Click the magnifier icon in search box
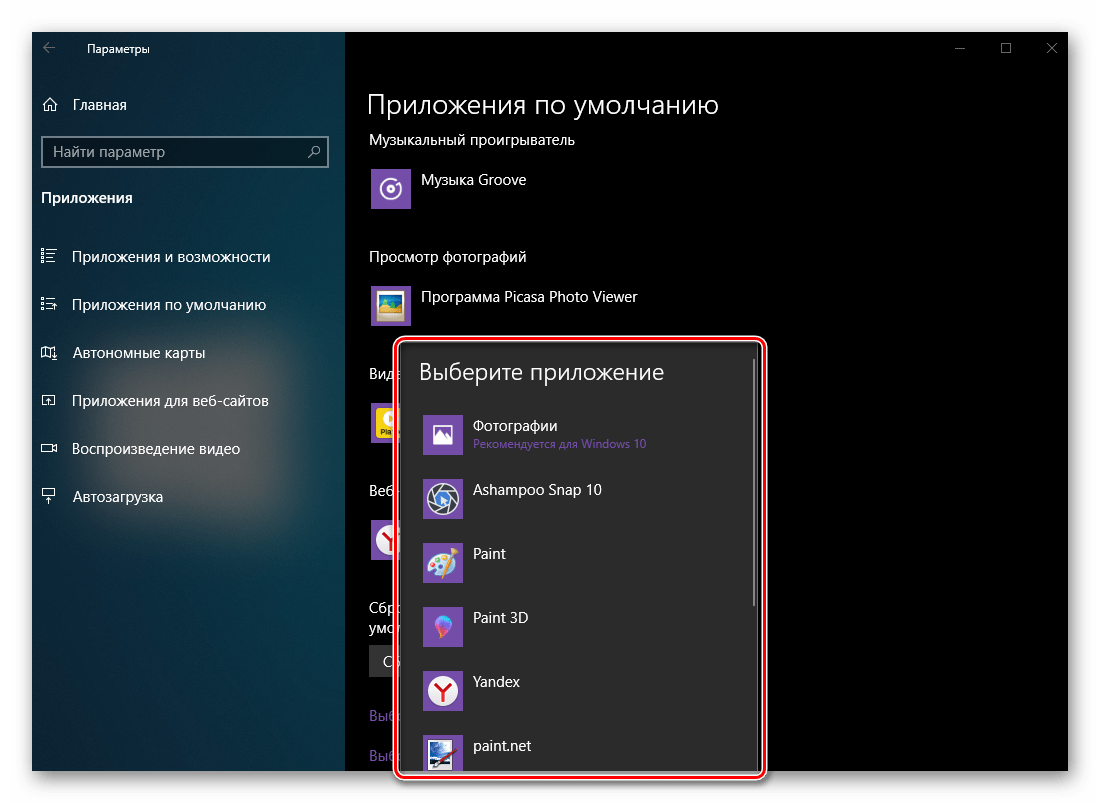Image resolution: width=1100 pixels, height=803 pixels. click(316, 152)
